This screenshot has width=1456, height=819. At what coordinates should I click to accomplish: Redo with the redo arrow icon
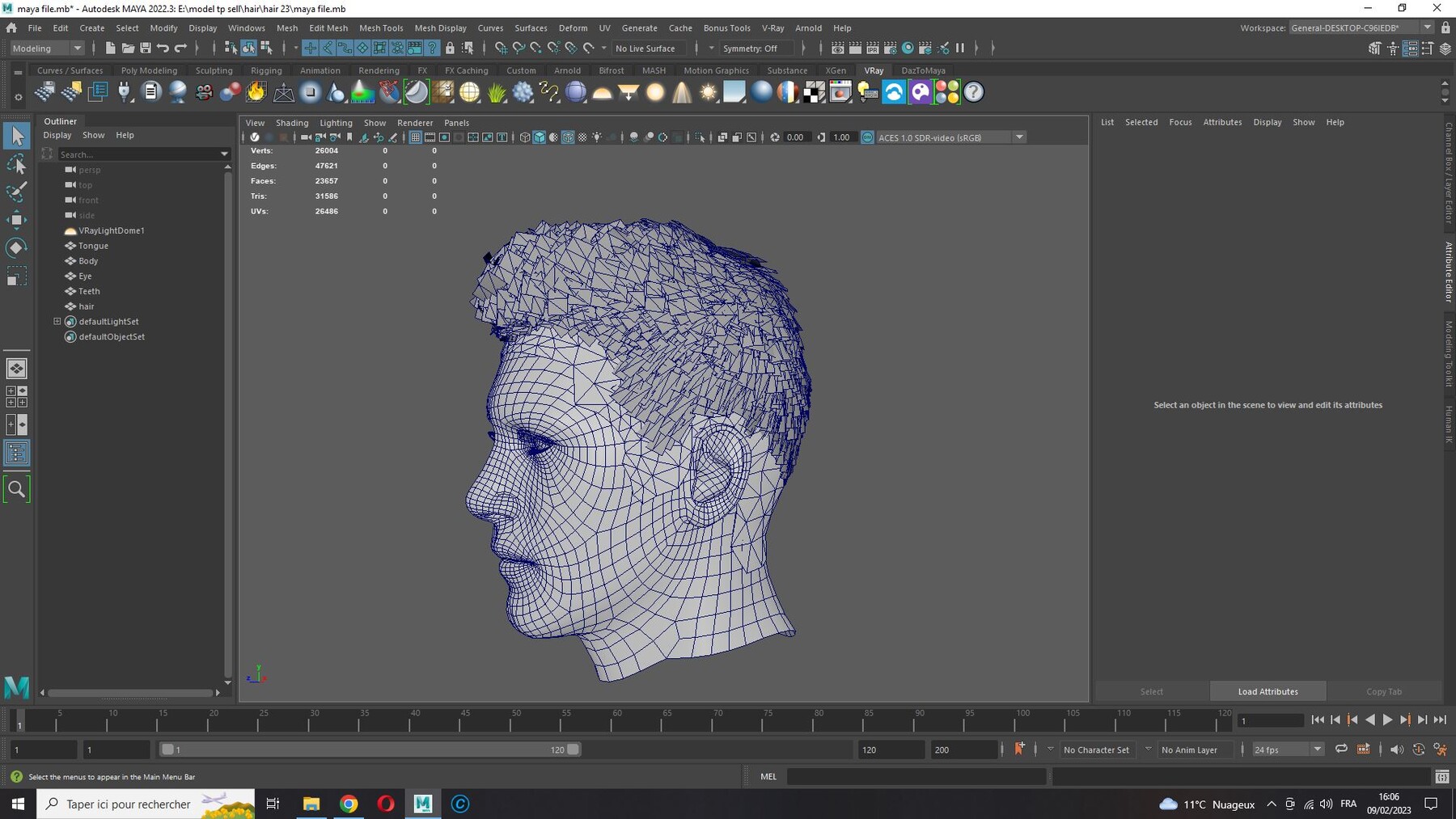point(181,49)
